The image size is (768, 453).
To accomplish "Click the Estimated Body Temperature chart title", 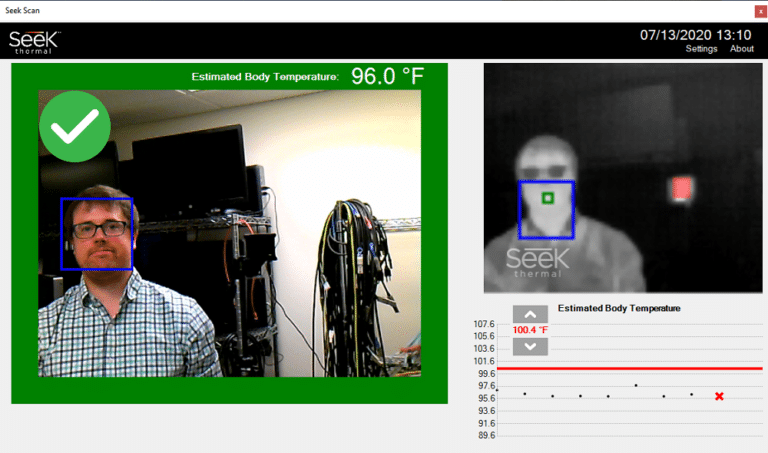I will click(619, 308).
